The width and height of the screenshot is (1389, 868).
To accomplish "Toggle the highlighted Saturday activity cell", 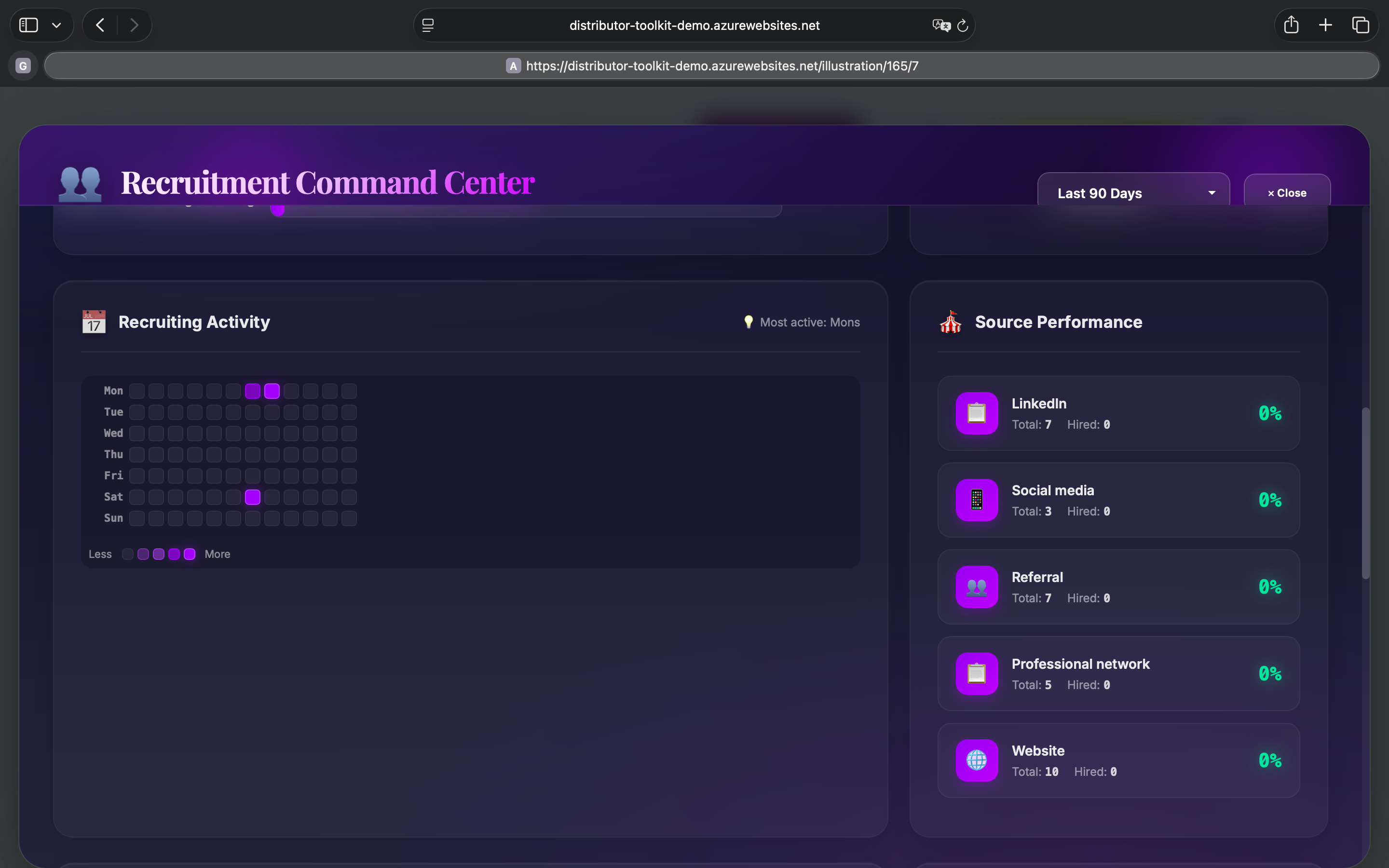I will 253,497.
